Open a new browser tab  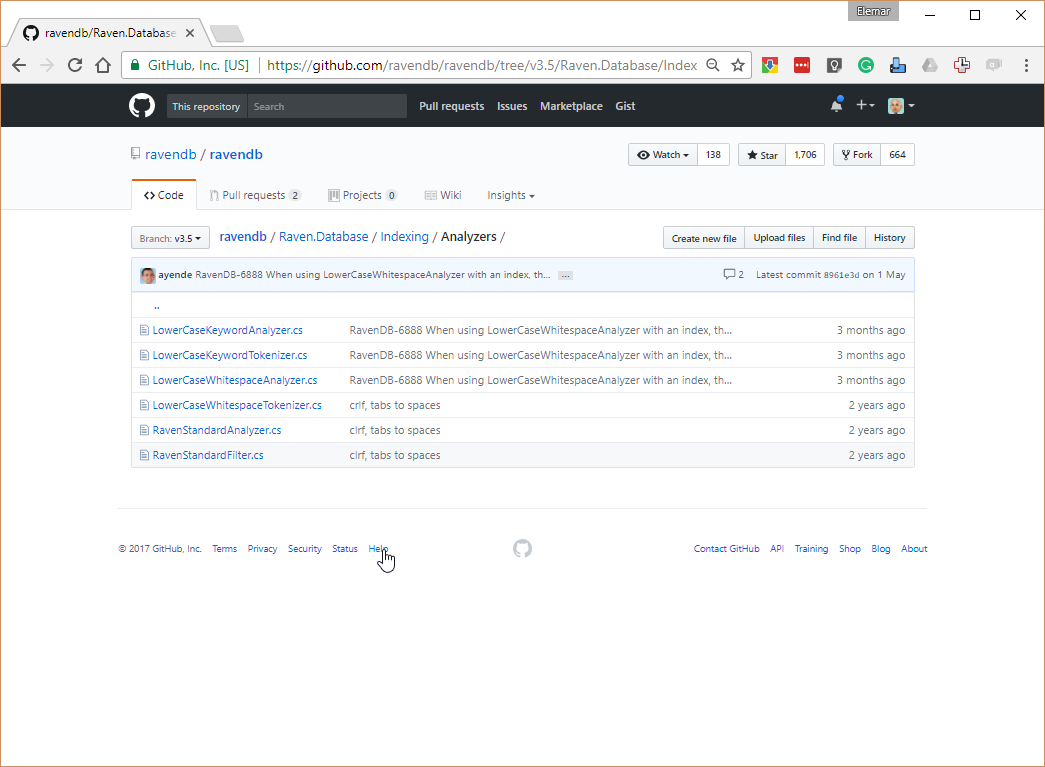pyautogui.click(x=227, y=33)
